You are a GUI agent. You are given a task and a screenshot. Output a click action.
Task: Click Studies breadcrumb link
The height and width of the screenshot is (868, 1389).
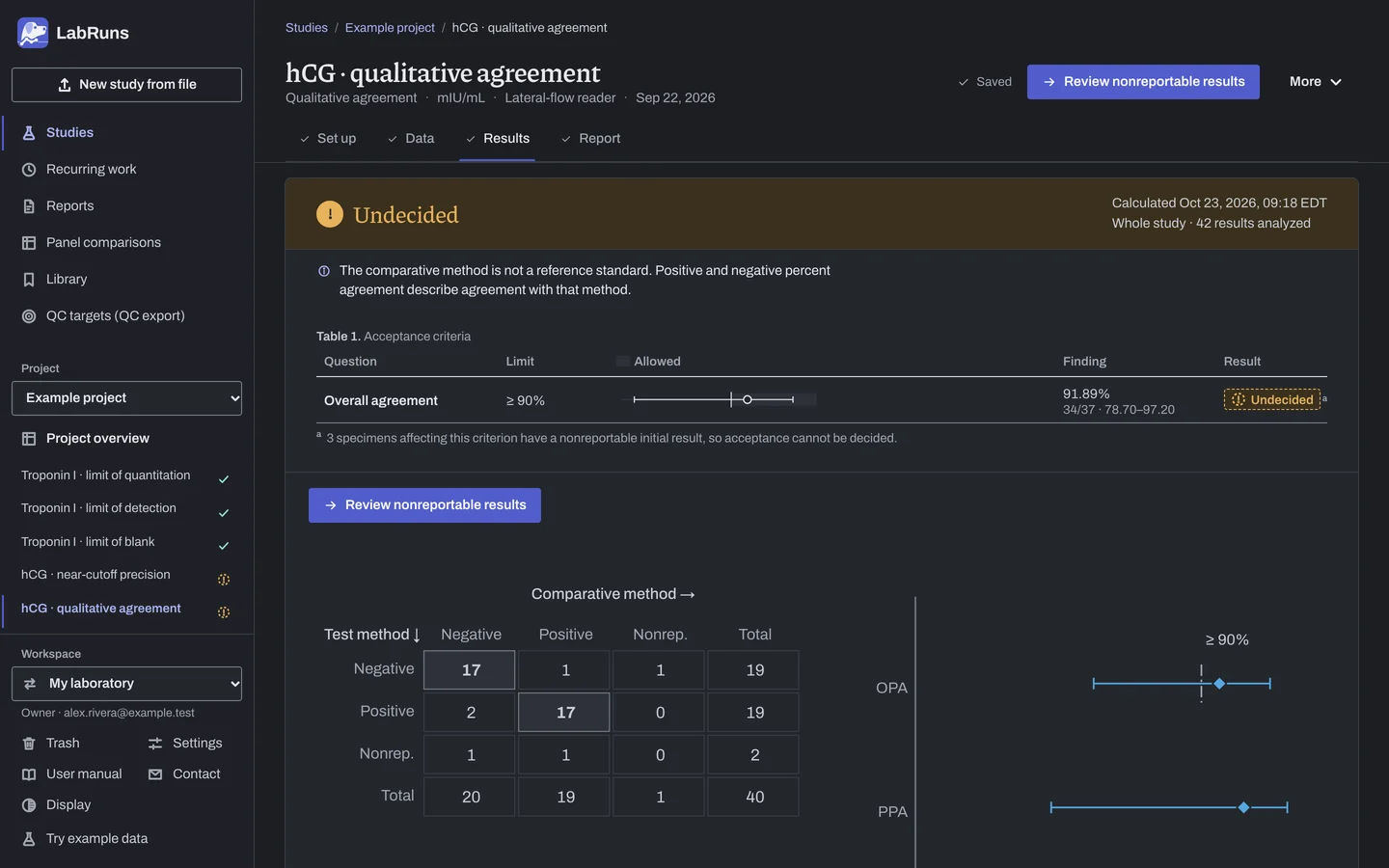[307, 28]
